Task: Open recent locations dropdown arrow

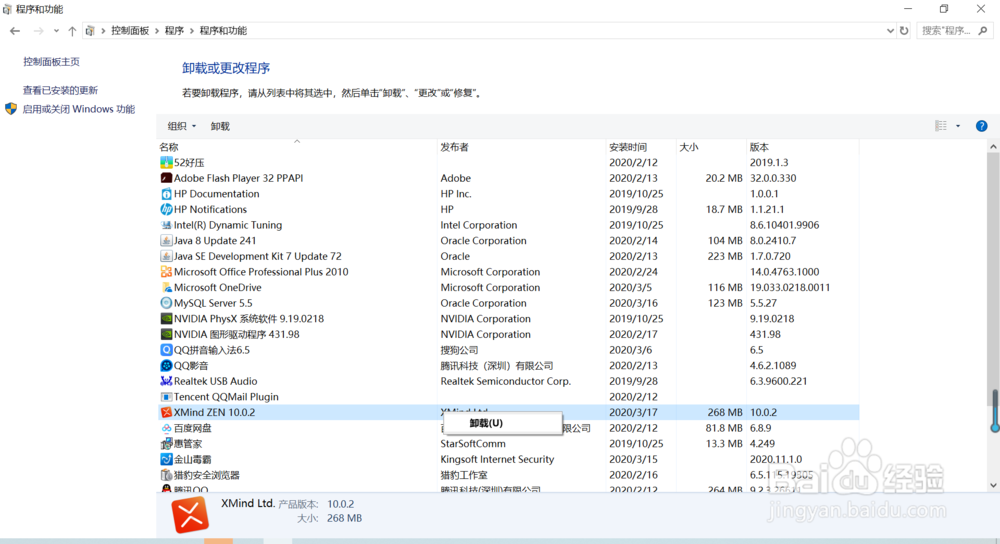Action: 56,31
